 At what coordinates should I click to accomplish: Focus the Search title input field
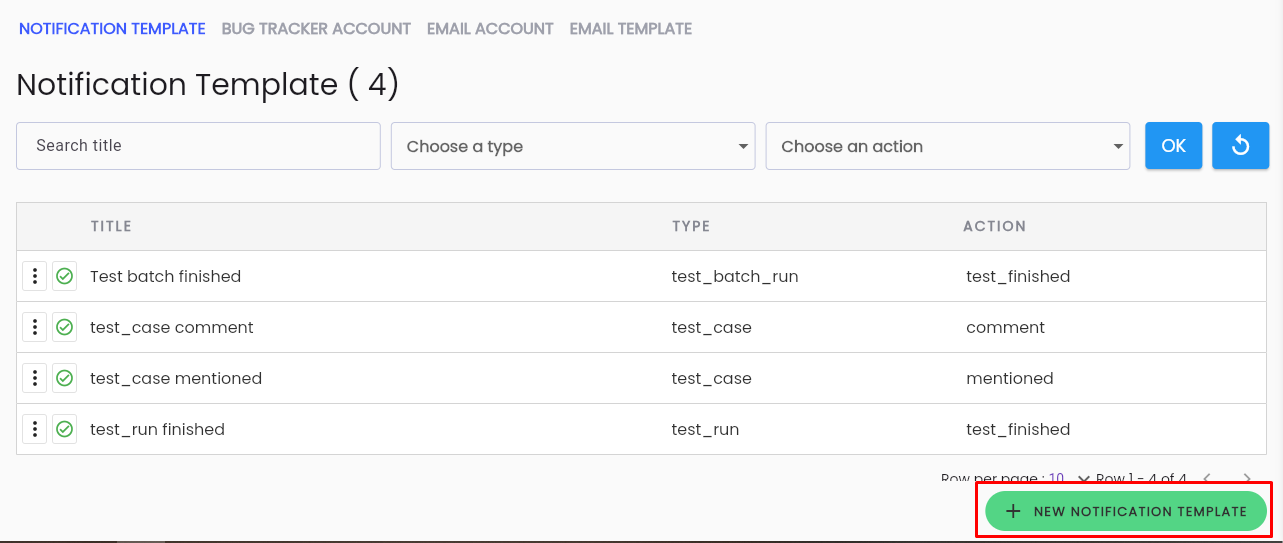coord(198,146)
